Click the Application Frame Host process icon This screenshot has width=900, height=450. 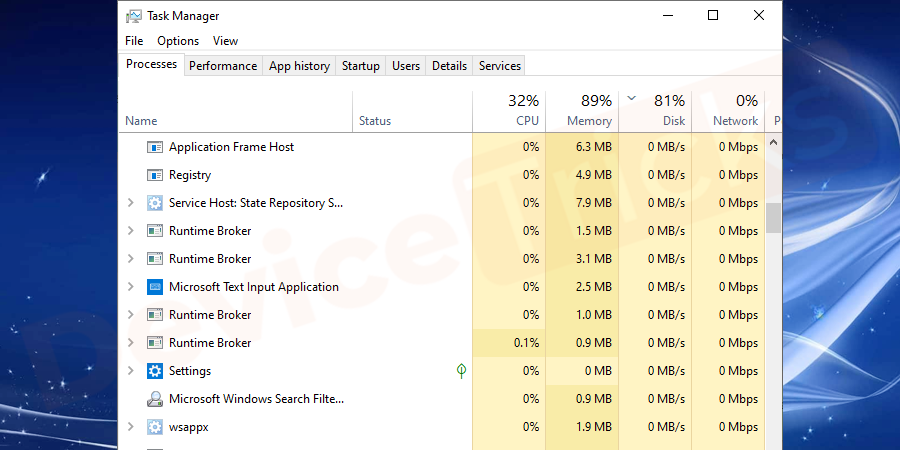pos(155,147)
